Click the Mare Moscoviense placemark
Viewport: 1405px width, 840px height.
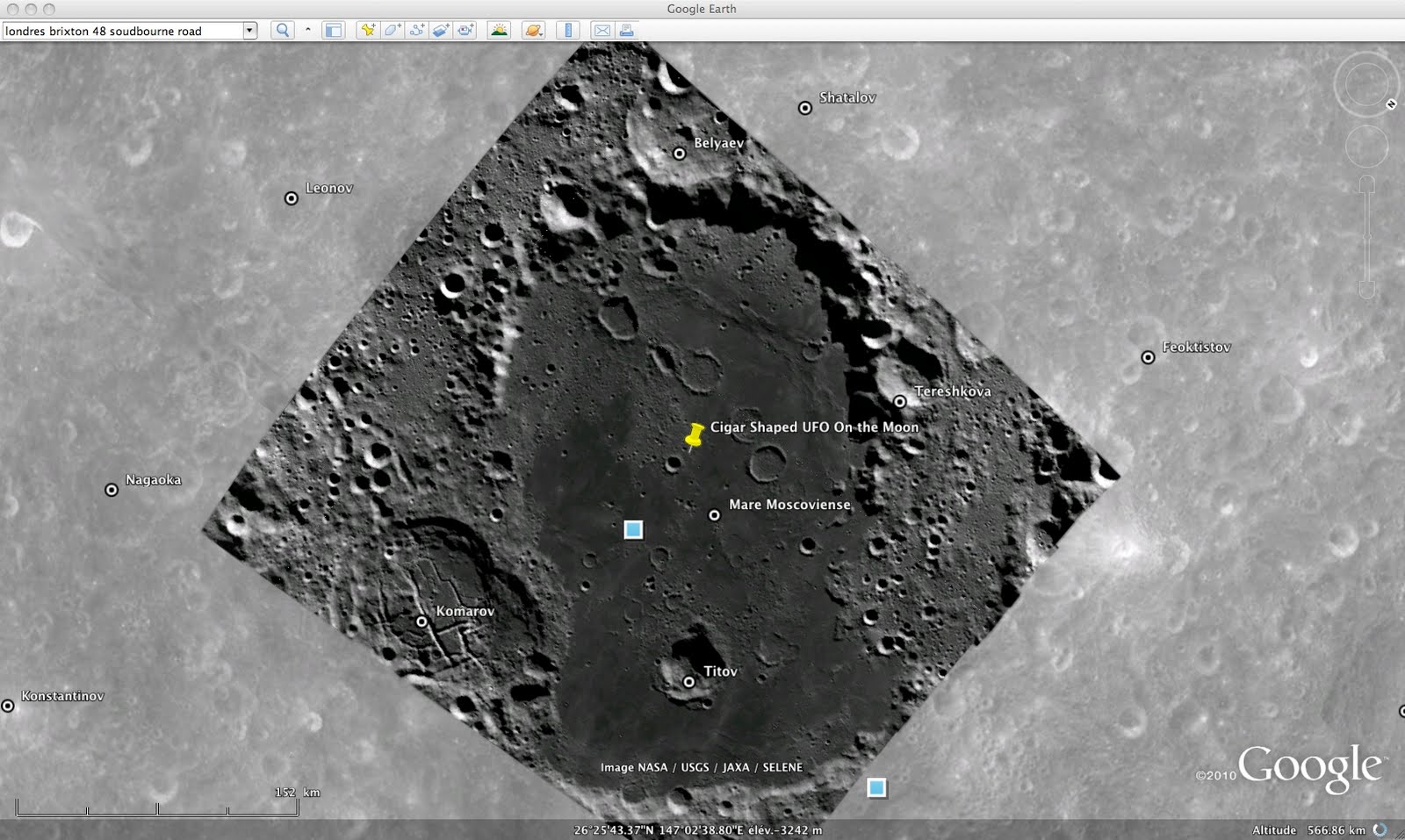(x=715, y=515)
